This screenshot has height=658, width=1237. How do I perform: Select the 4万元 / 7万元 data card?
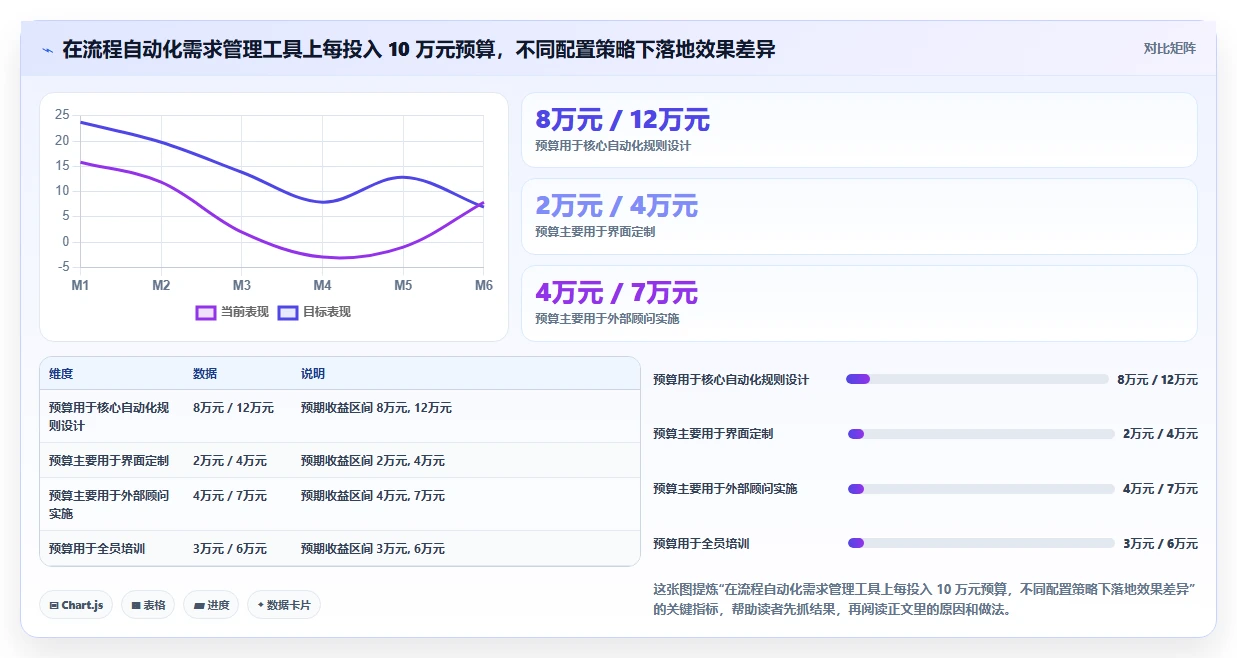[859, 303]
